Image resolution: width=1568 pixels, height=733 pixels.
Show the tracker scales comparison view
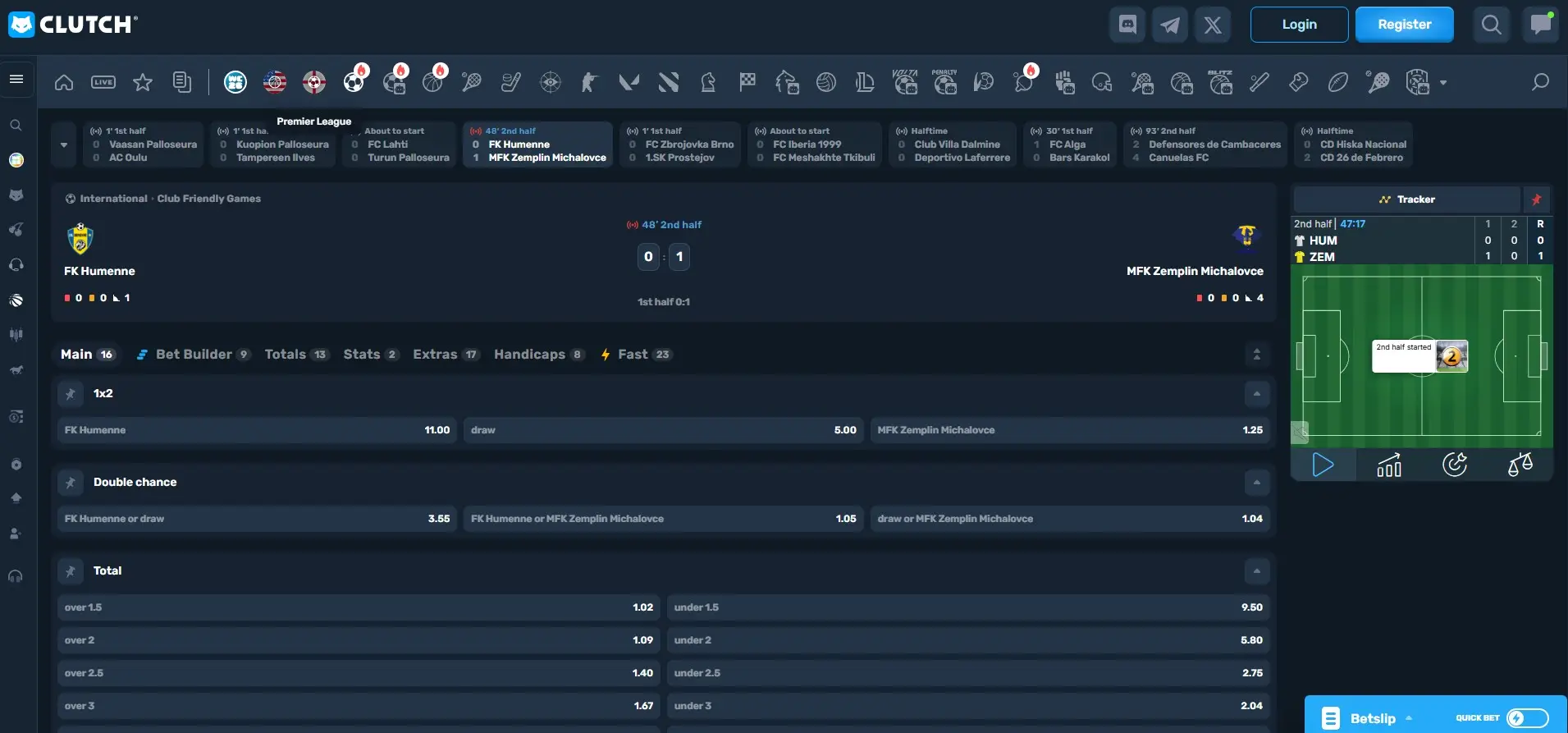click(x=1520, y=465)
